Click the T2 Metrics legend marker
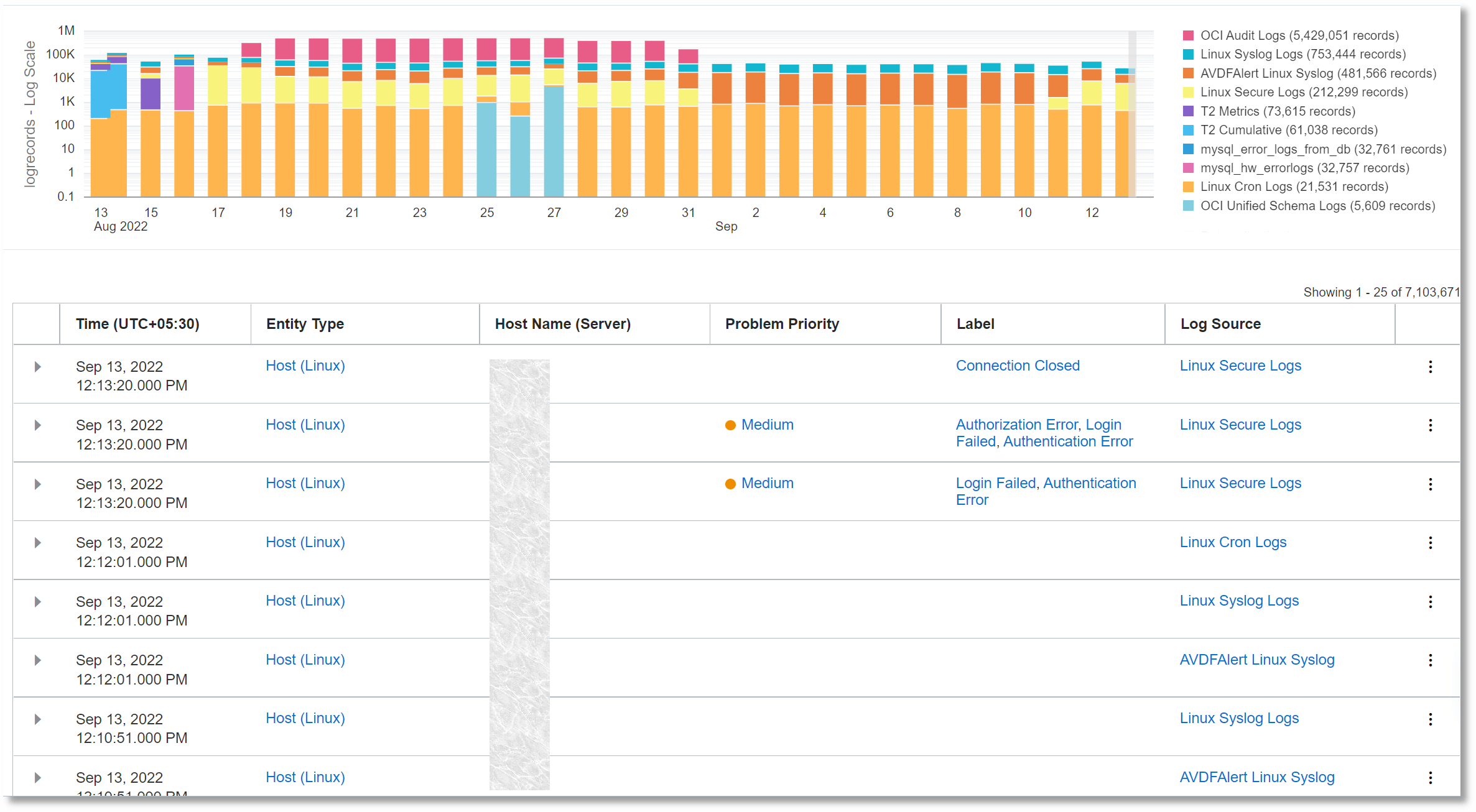Image resolution: width=1476 pixels, height=812 pixels. [x=1189, y=111]
